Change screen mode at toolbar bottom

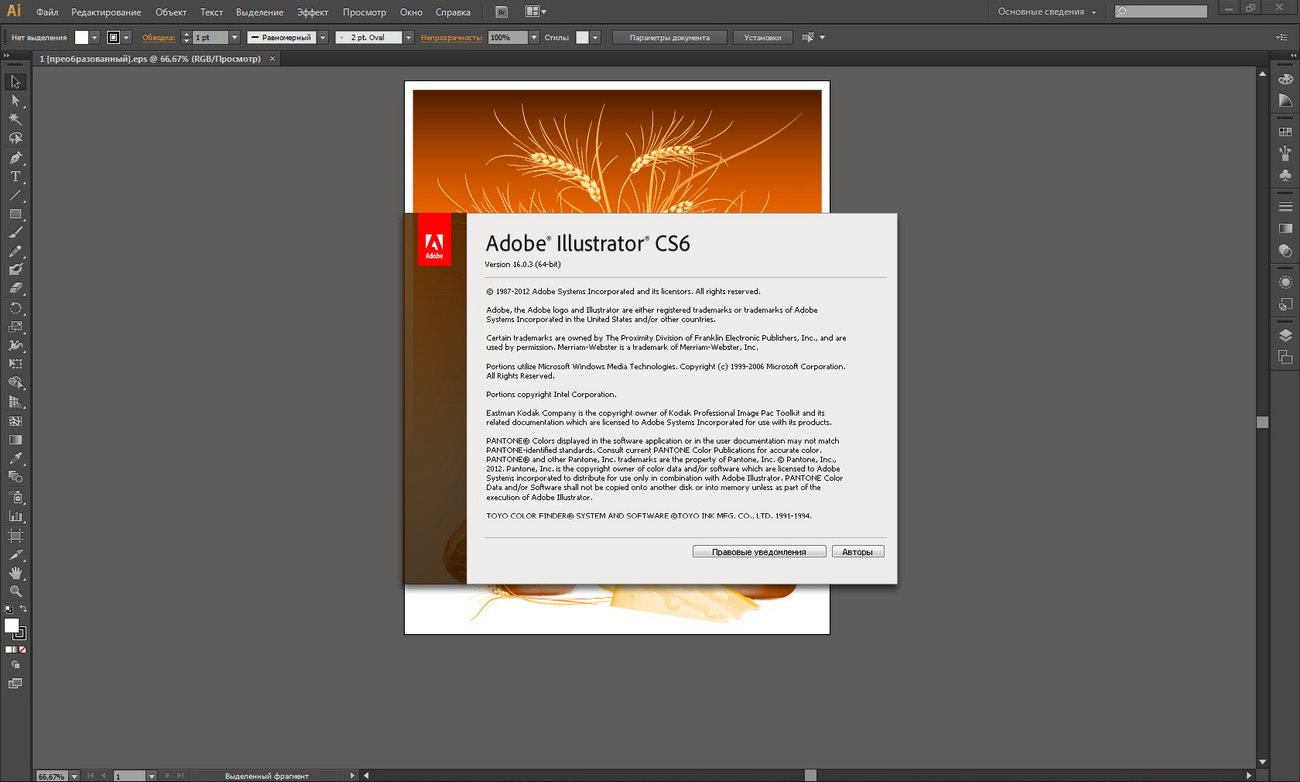[15, 684]
